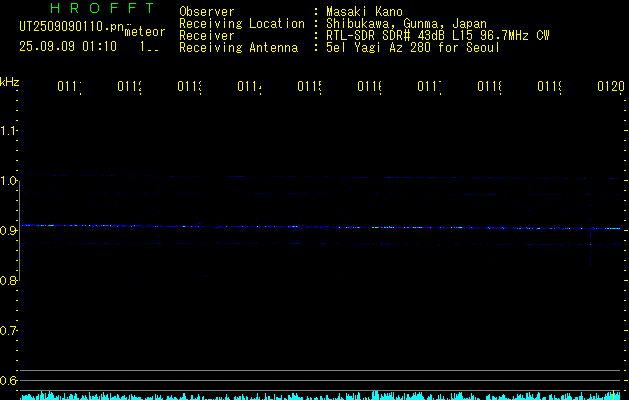Click the 0111 time marker
Screen dimensions: 629x400
click(x=69, y=86)
